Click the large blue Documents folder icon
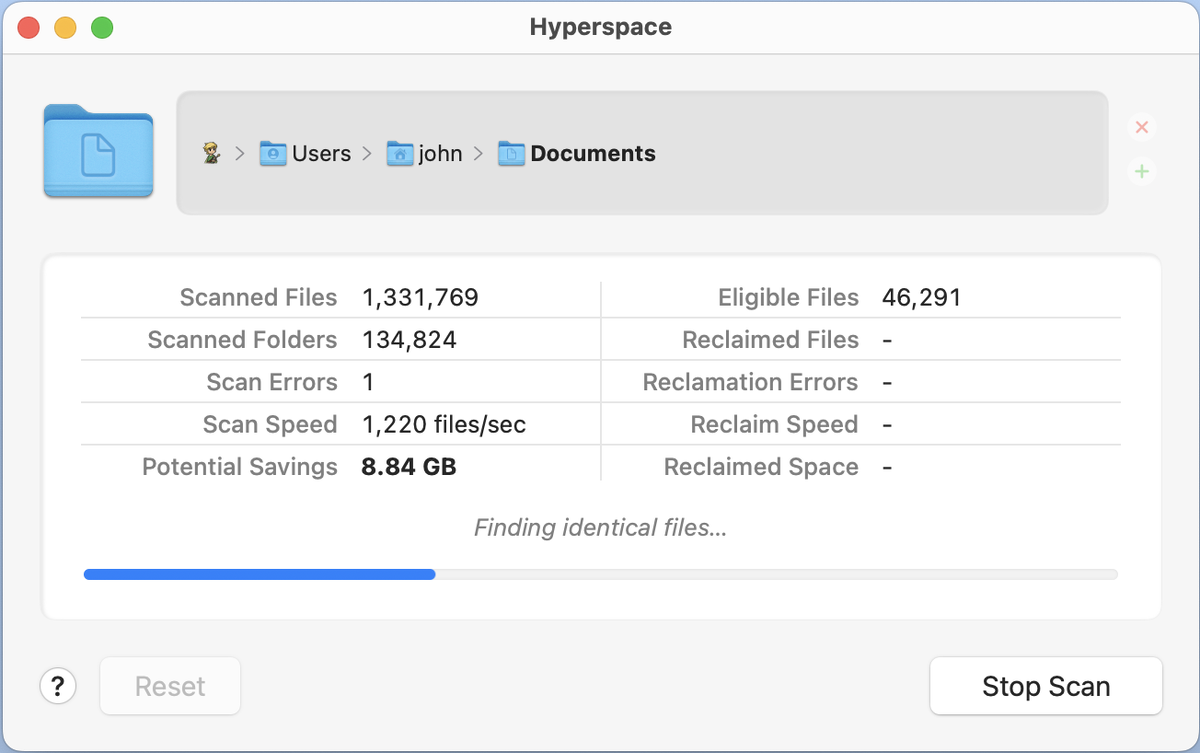This screenshot has width=1200, height=753. point(97,151)
